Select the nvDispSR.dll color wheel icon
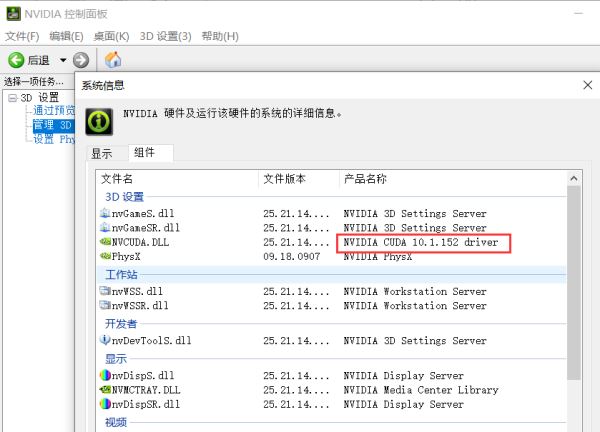 click(105, 404)
